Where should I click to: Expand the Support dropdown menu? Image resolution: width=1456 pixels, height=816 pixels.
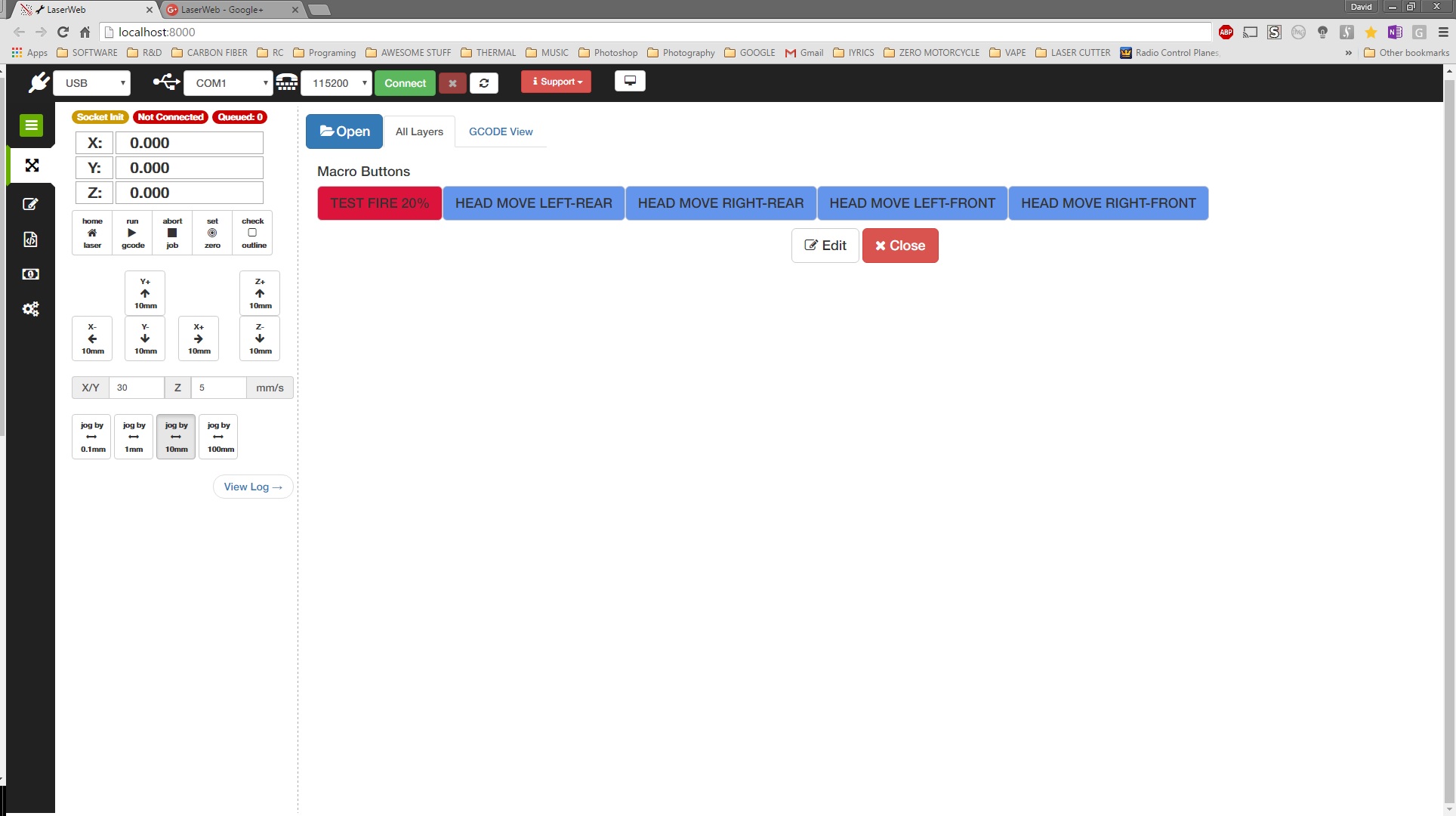(x=557, y=82)
